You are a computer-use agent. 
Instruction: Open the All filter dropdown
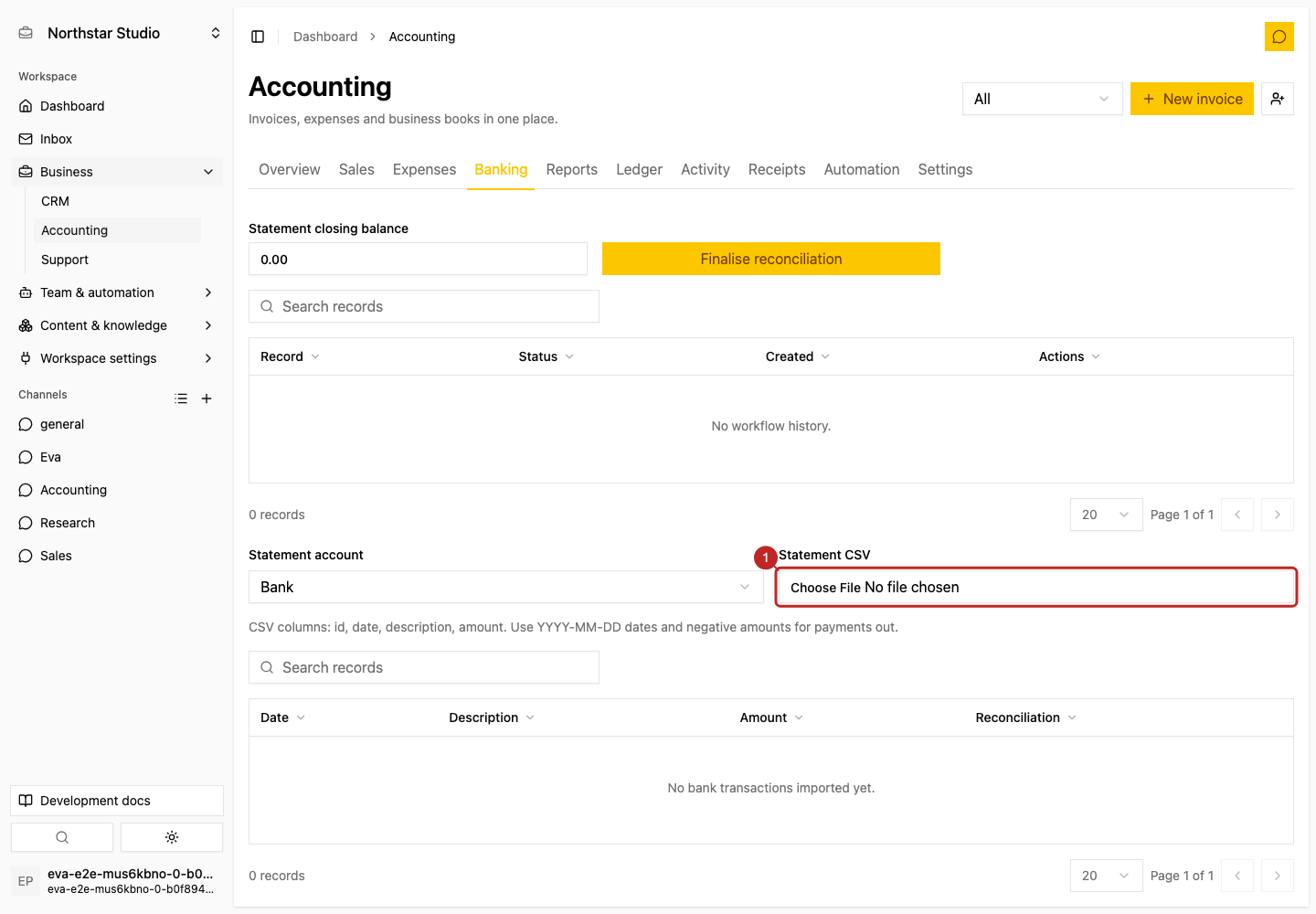[1043, 99]
